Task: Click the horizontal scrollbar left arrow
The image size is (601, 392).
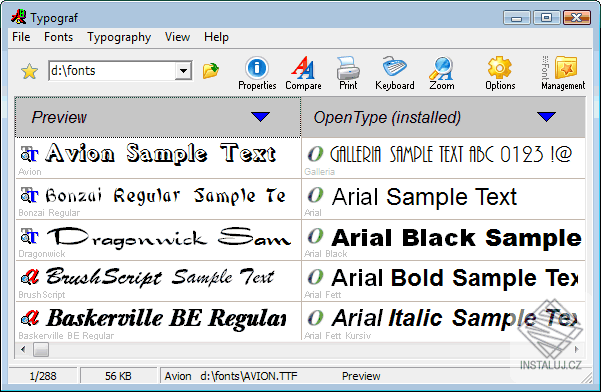Action: click(23, 349)
